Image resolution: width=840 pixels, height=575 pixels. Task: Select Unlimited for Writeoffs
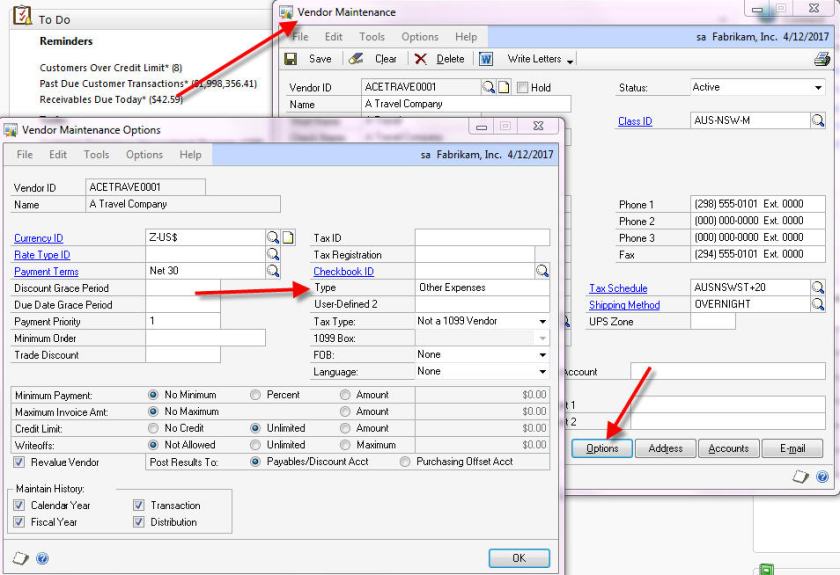pyautogui.click(x=256, y=445)
